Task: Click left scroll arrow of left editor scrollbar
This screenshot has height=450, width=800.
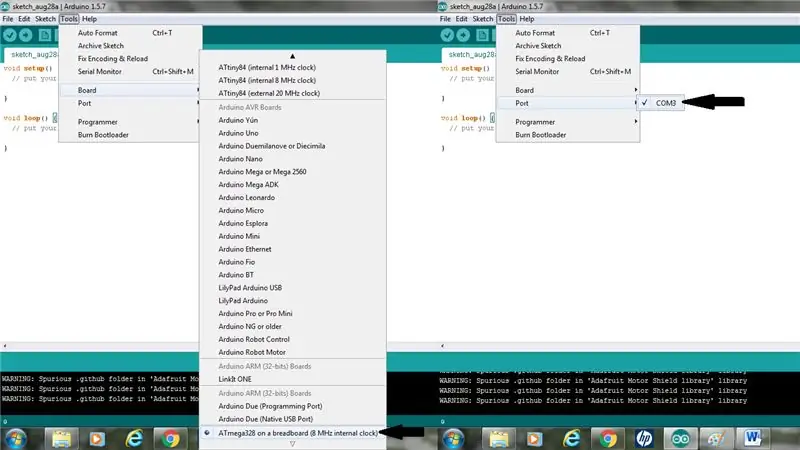Action: (5, 346)
